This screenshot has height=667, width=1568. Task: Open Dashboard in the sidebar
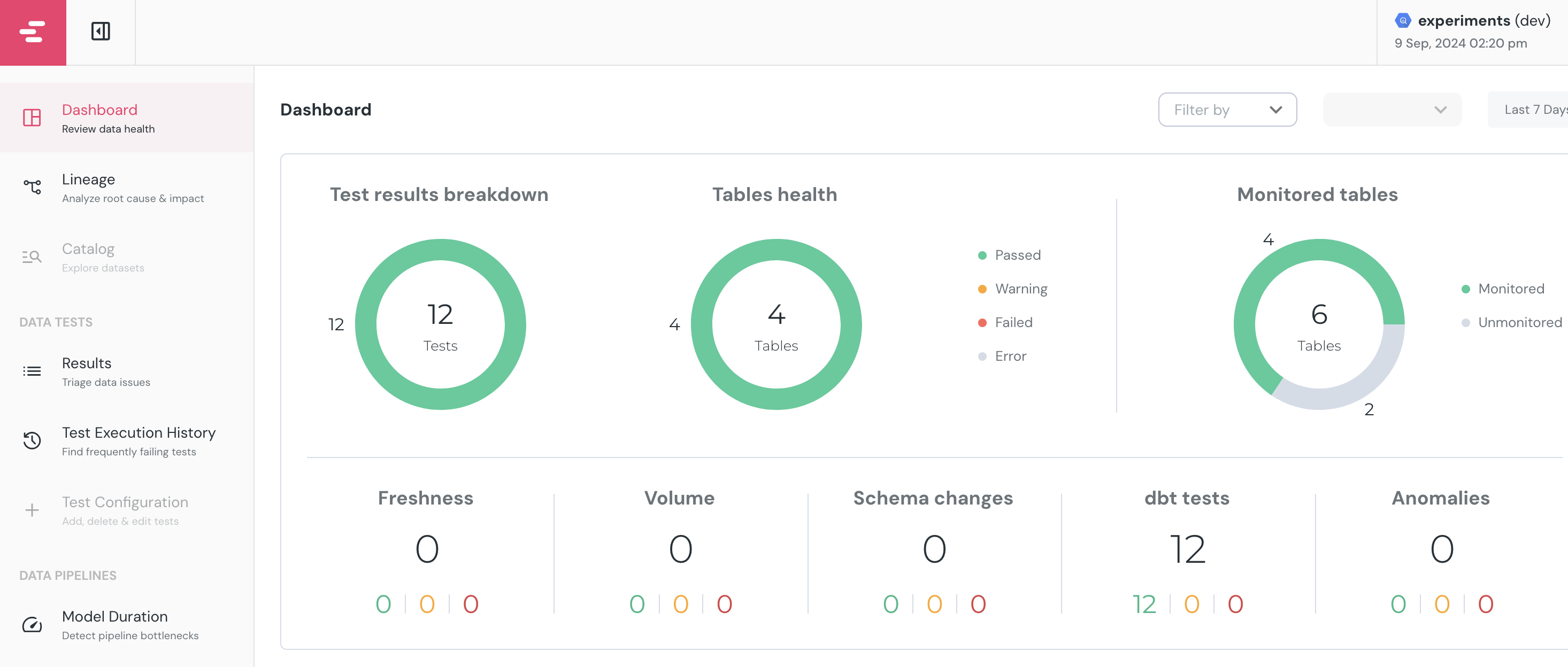(127, 118)
